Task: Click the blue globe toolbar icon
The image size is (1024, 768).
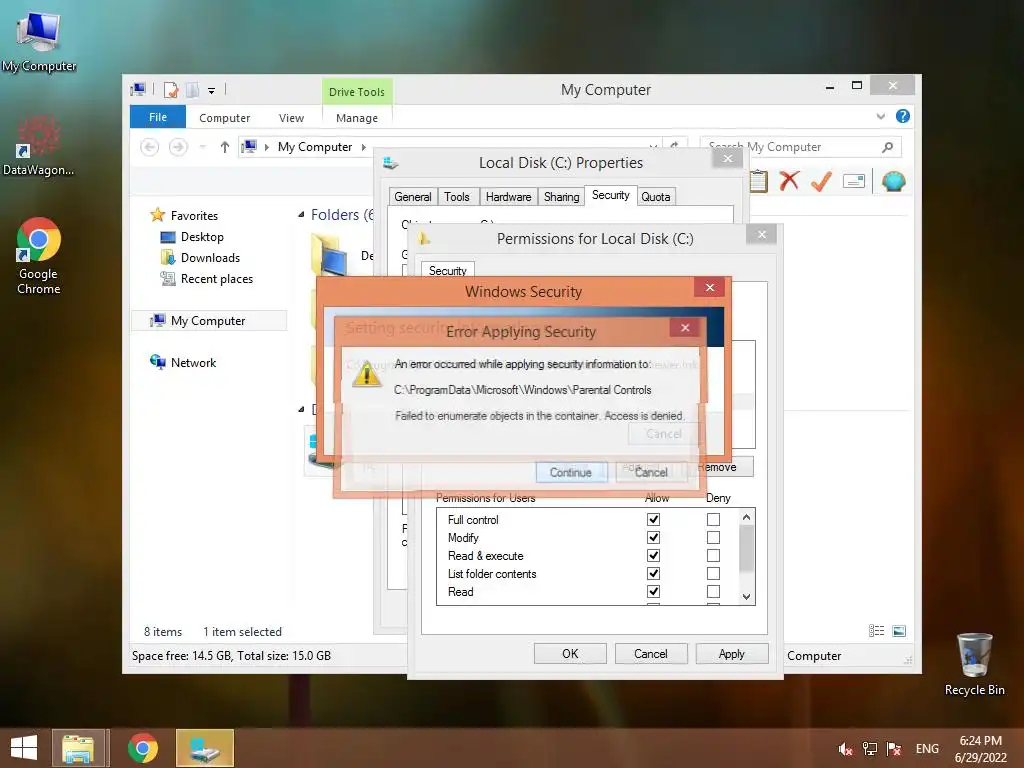Action: [893, 181]
